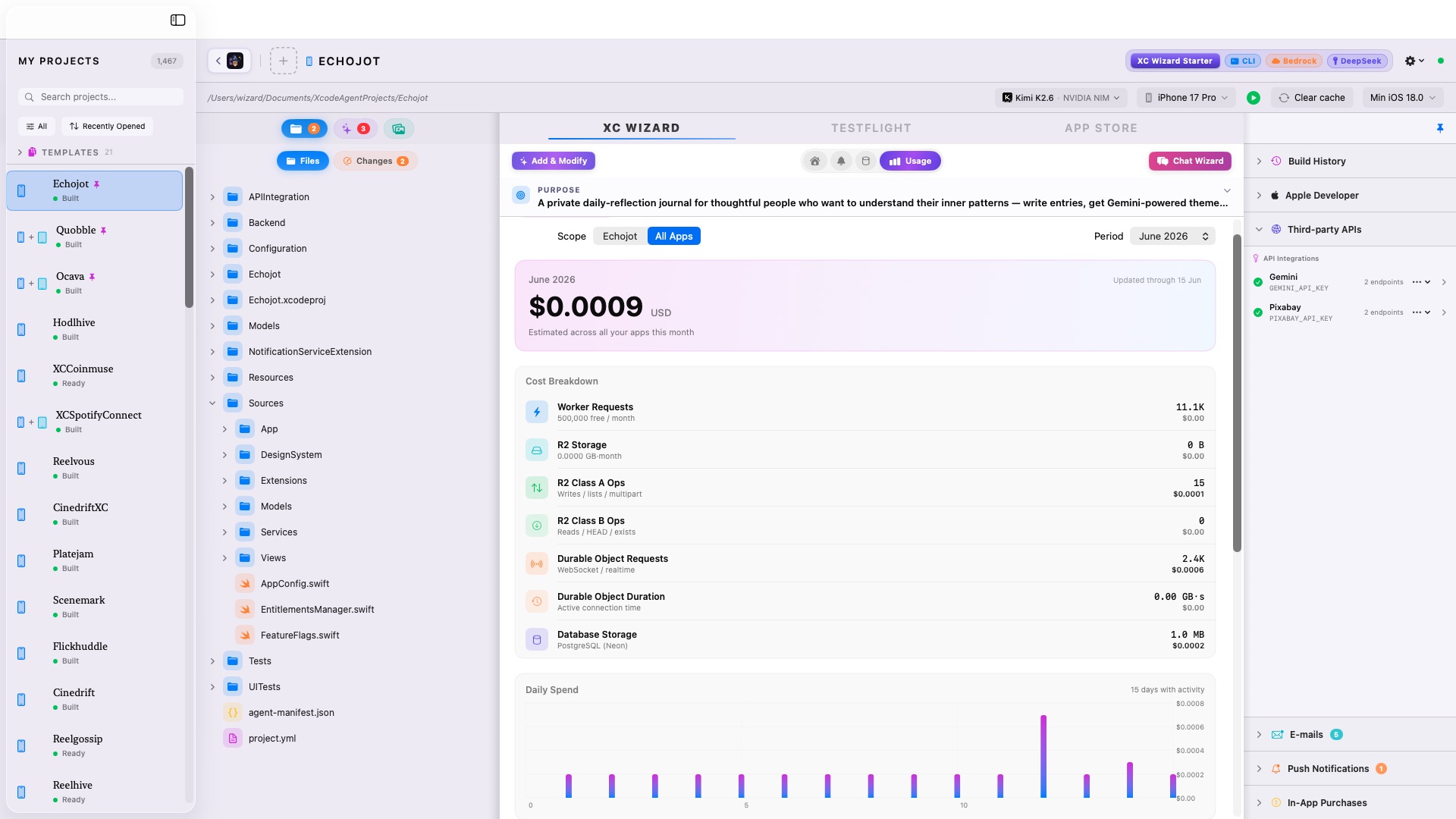Collapse the Purpose description chevron
Screen dimensions: 1456x819
pos(1227,190)
